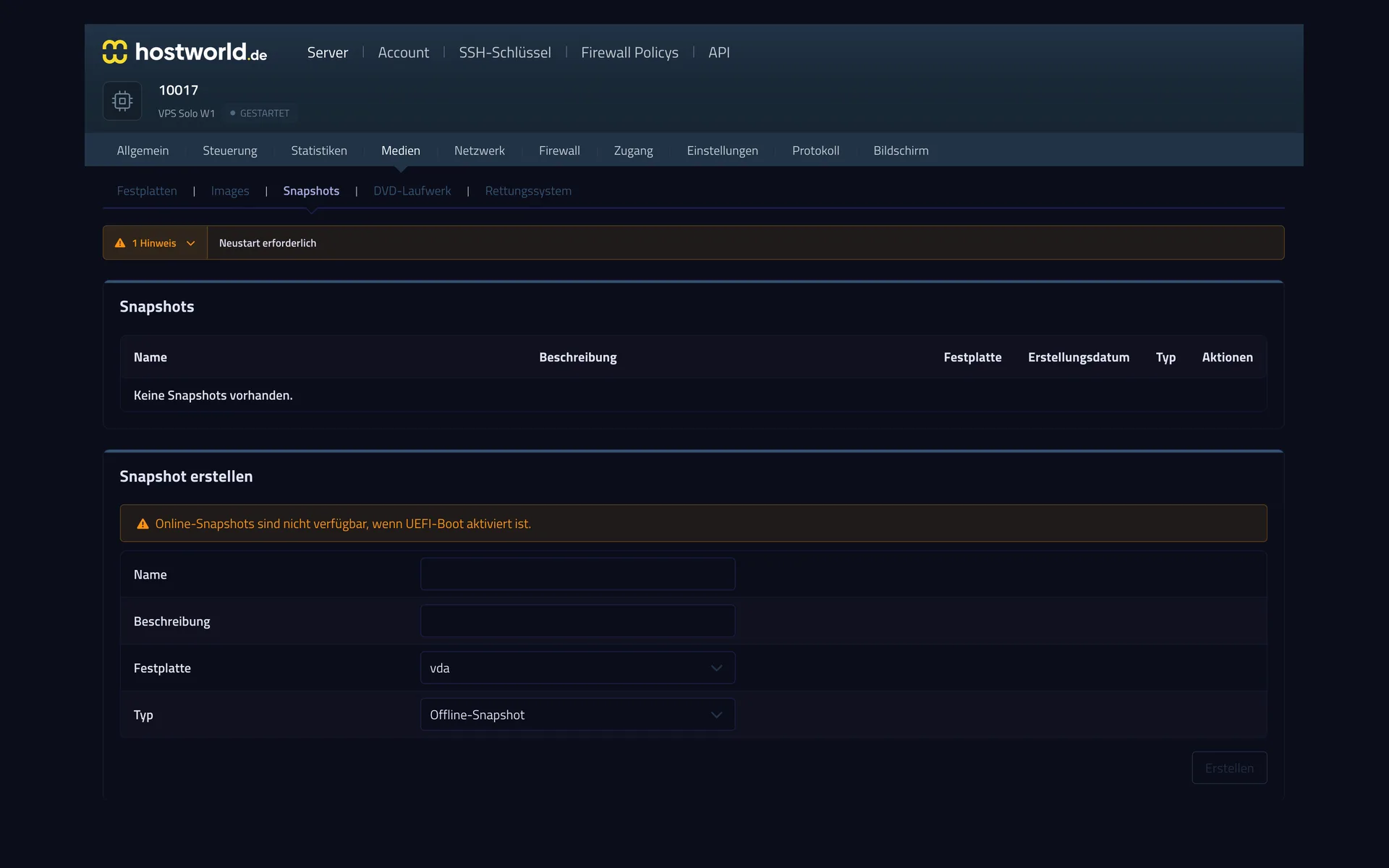
Task: Select the Snapshots sub-tab
Action: click(311, 191)
